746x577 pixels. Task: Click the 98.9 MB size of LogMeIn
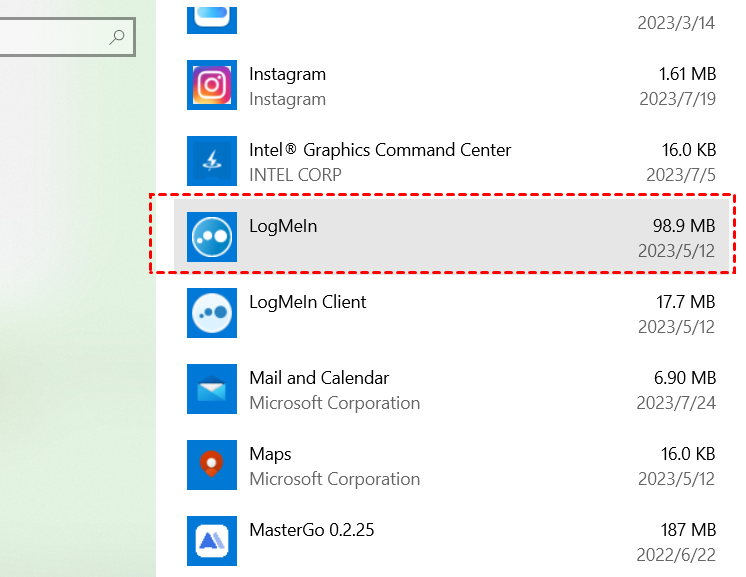point(684,226)
